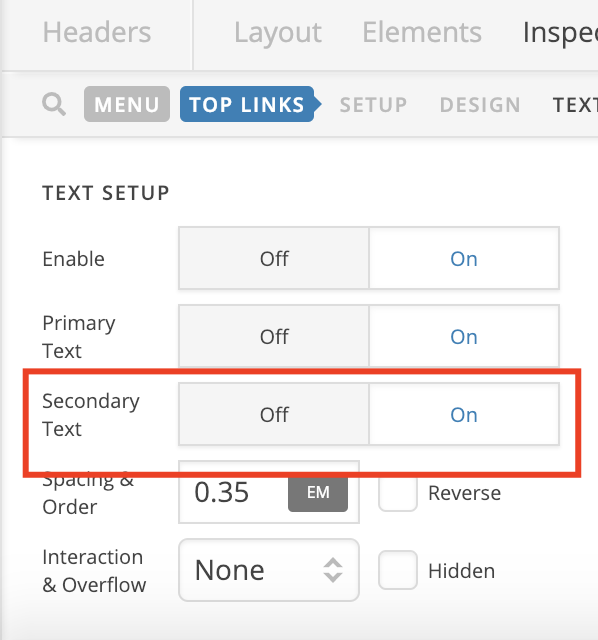This screenshot has height=640, width=598.
Task: Open the Headers tab
Action: [x=97, y=32]
